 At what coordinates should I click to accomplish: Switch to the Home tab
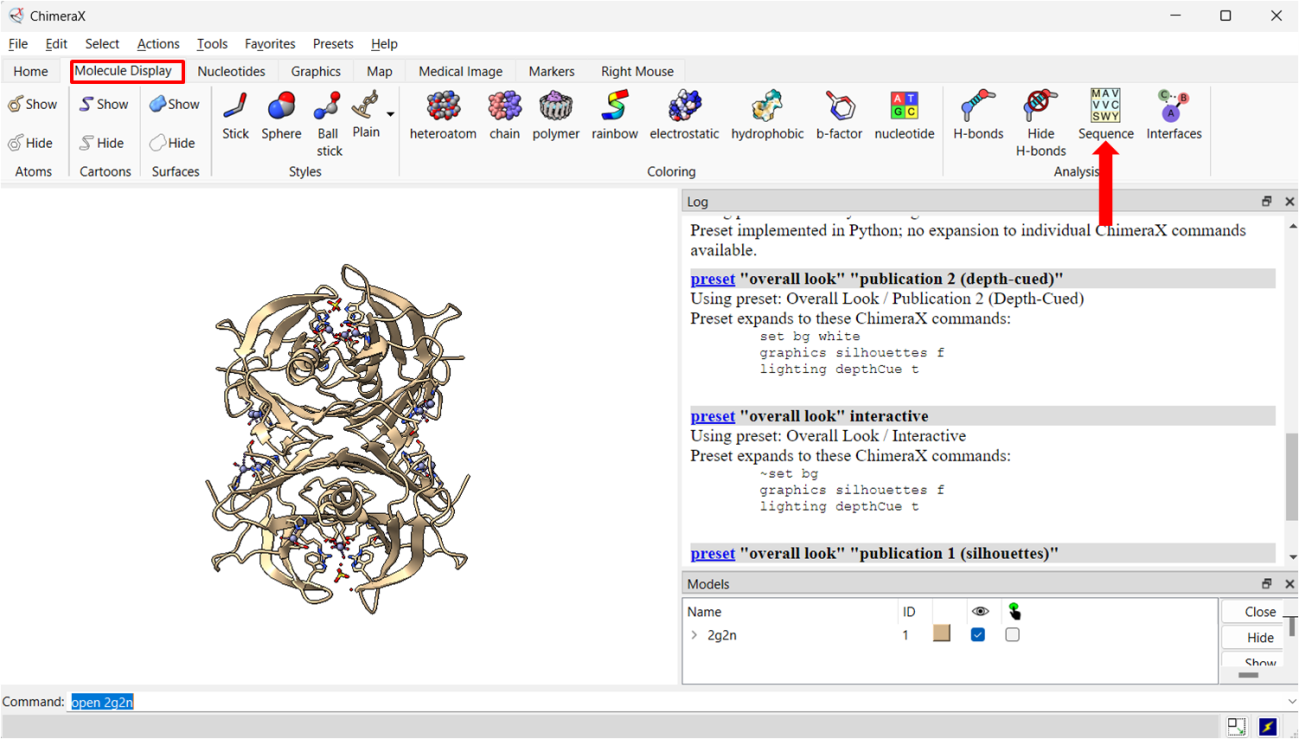click(x=31, y=71)
